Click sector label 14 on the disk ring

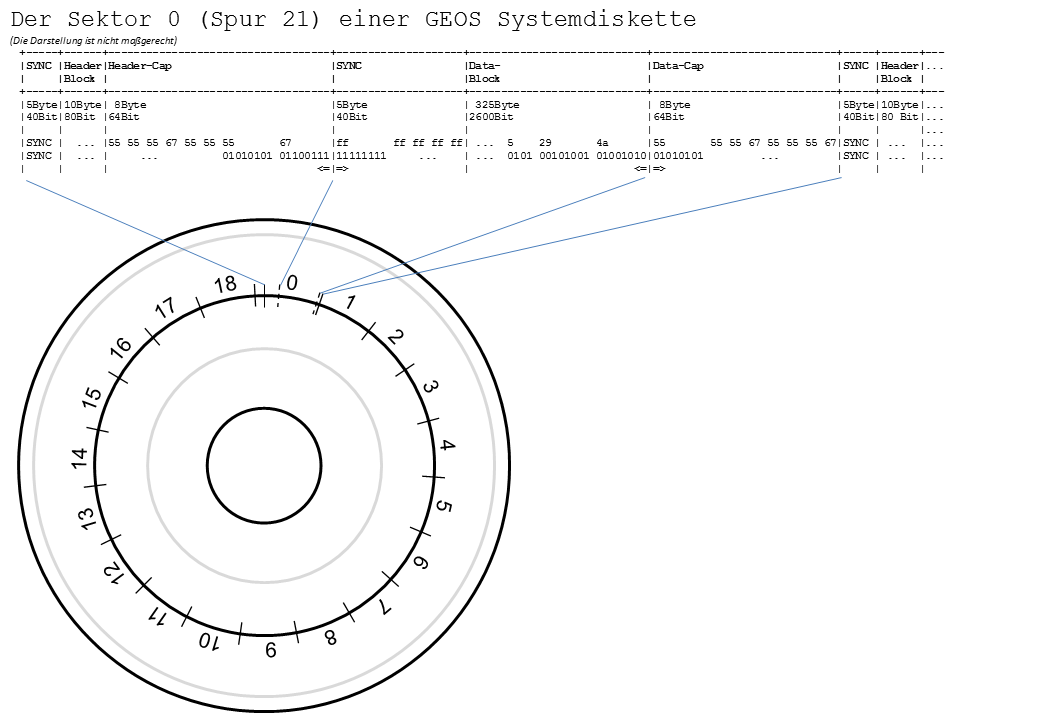click(x=80, y=458)
